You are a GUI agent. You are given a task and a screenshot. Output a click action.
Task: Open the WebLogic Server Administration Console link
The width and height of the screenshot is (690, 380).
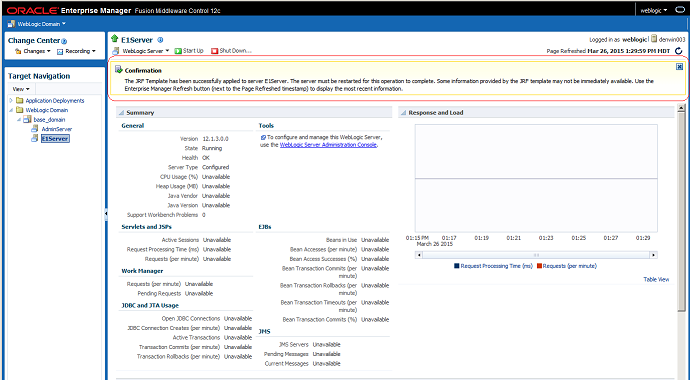[328, 145]
